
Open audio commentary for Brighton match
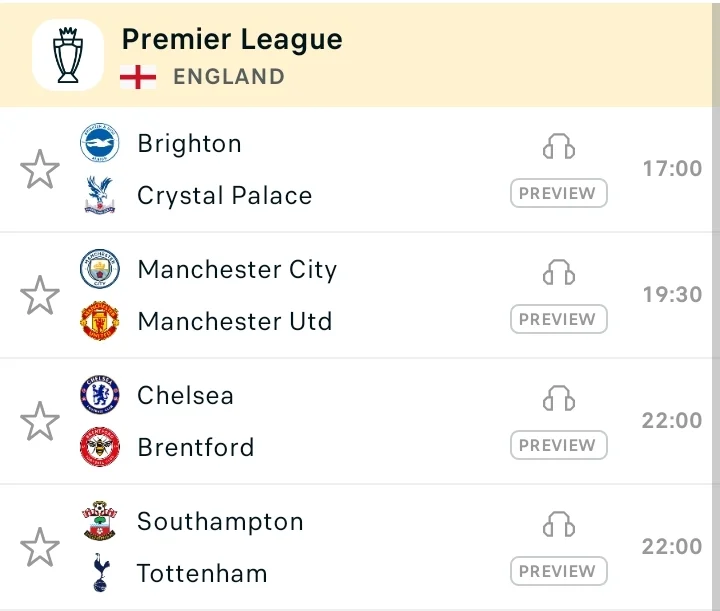pyautogui.click(x=559, y=146)
